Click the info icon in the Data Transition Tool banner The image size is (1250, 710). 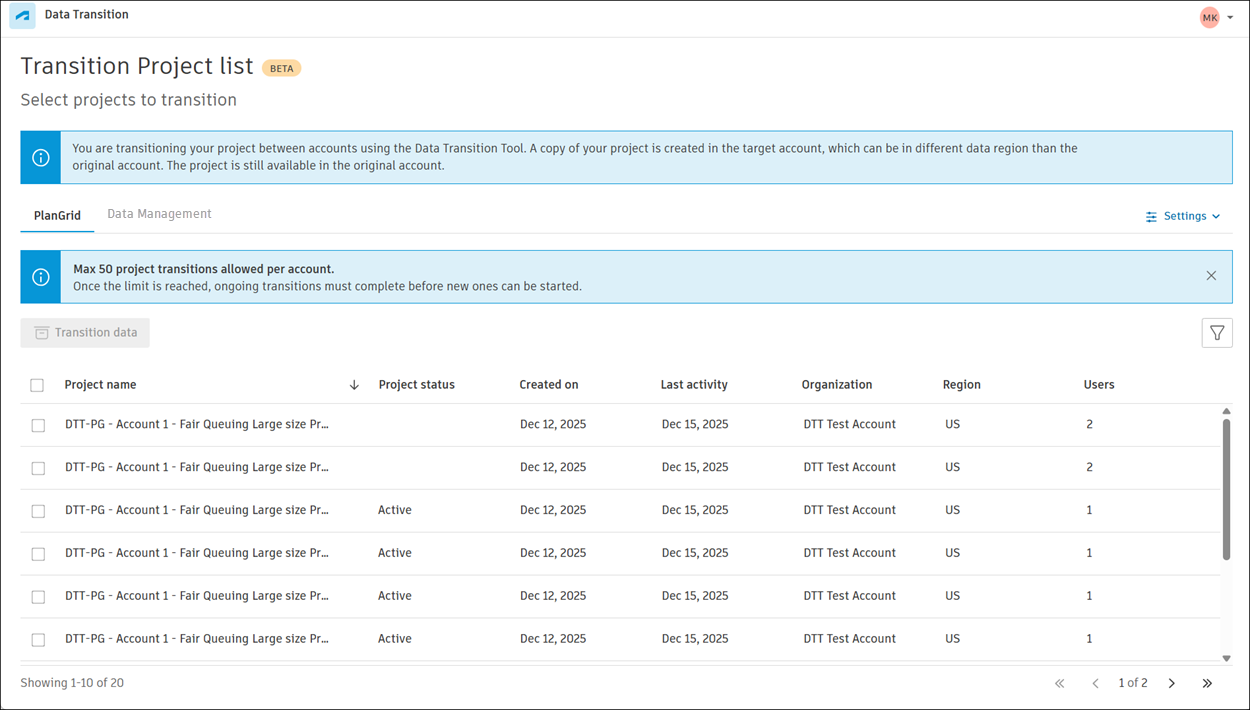pyautogui.click(x=41, y=157)
